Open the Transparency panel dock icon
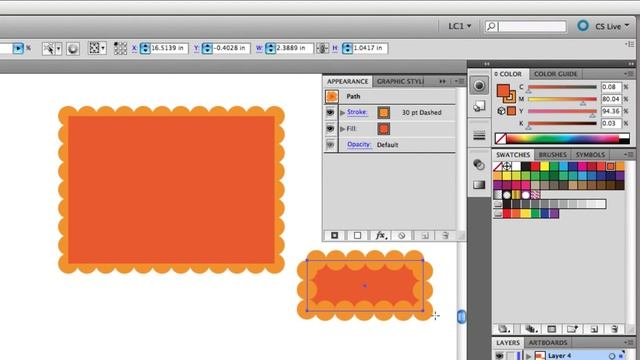The height and width of the screenshot is (360, 640). [479, 164]
